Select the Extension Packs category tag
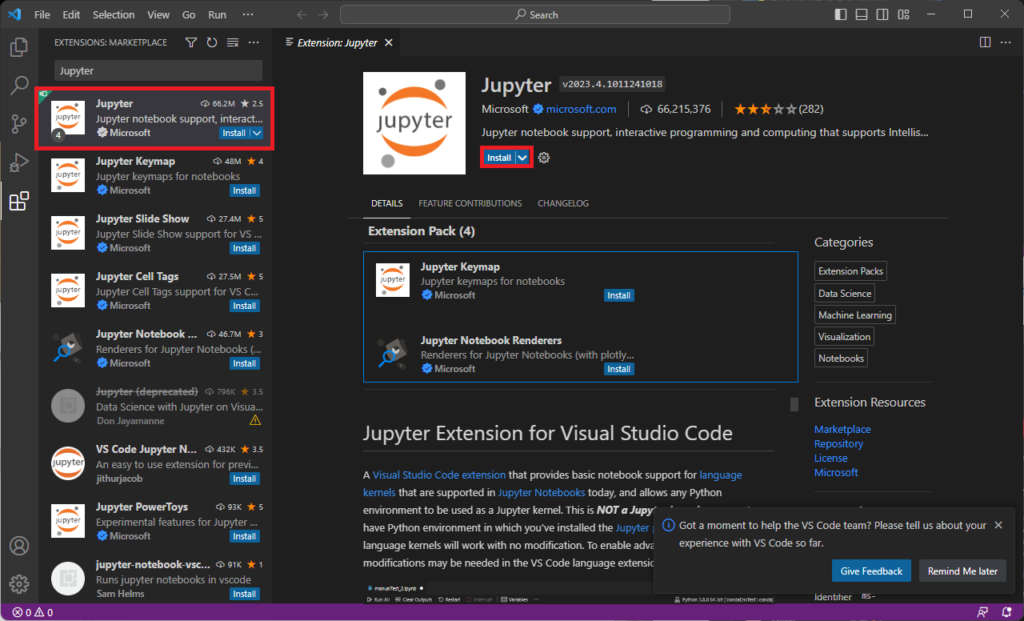 (x=850, y=271)
